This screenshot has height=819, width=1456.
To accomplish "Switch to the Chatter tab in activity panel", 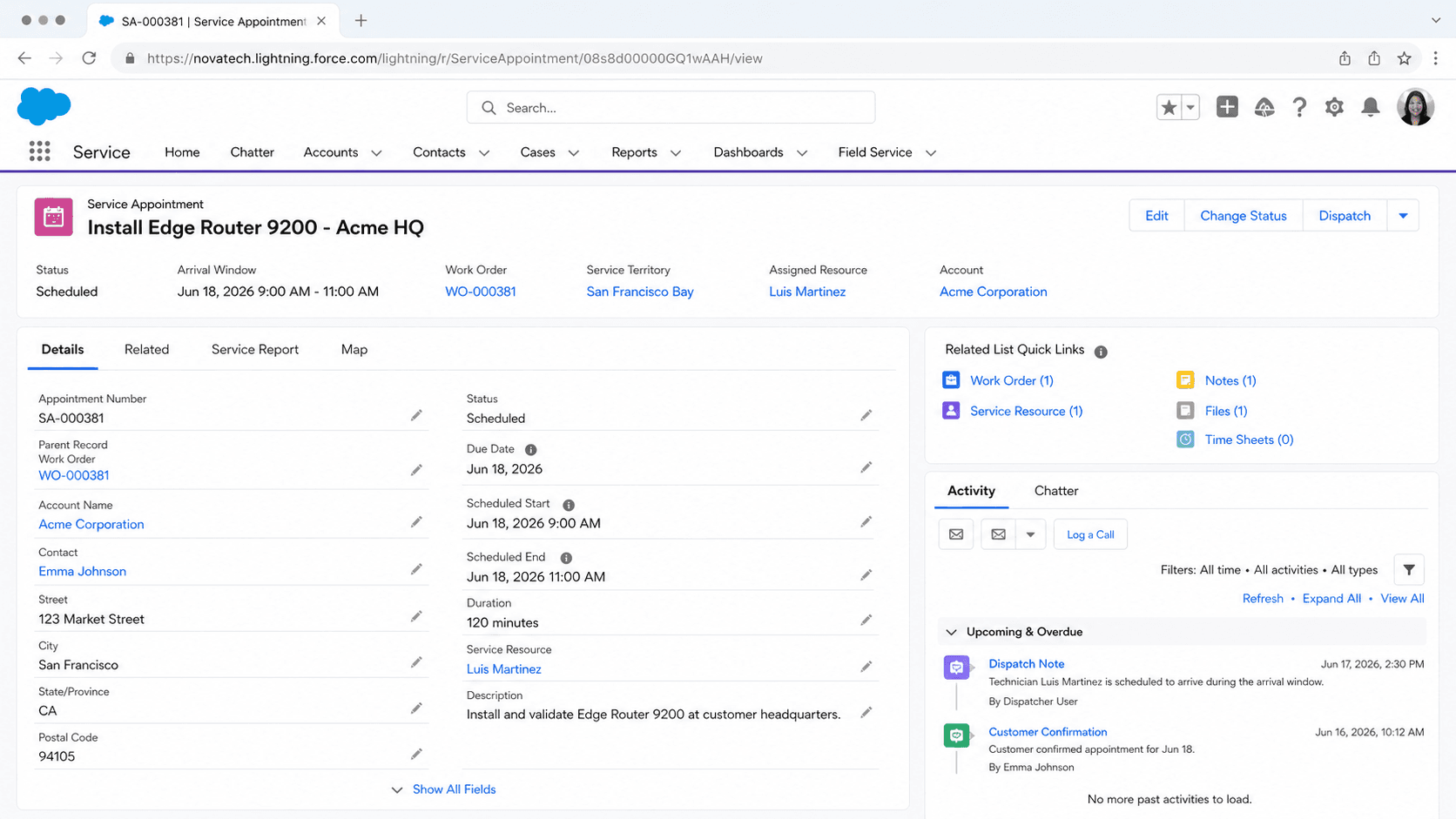I will click(1055, 491).
